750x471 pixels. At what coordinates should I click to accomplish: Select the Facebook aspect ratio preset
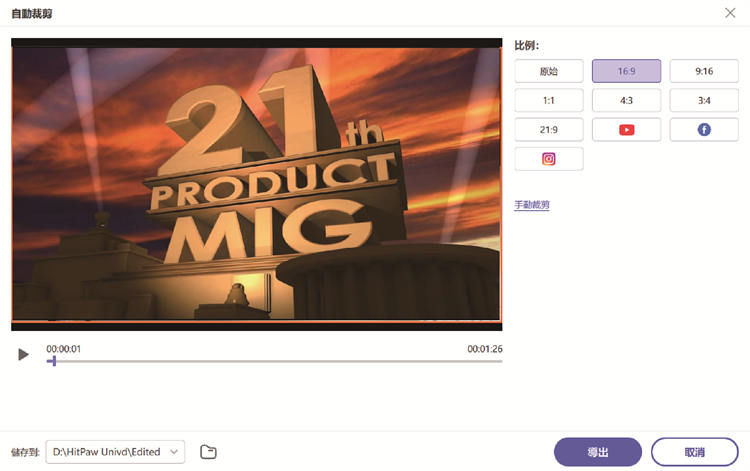tap(704, 129)
